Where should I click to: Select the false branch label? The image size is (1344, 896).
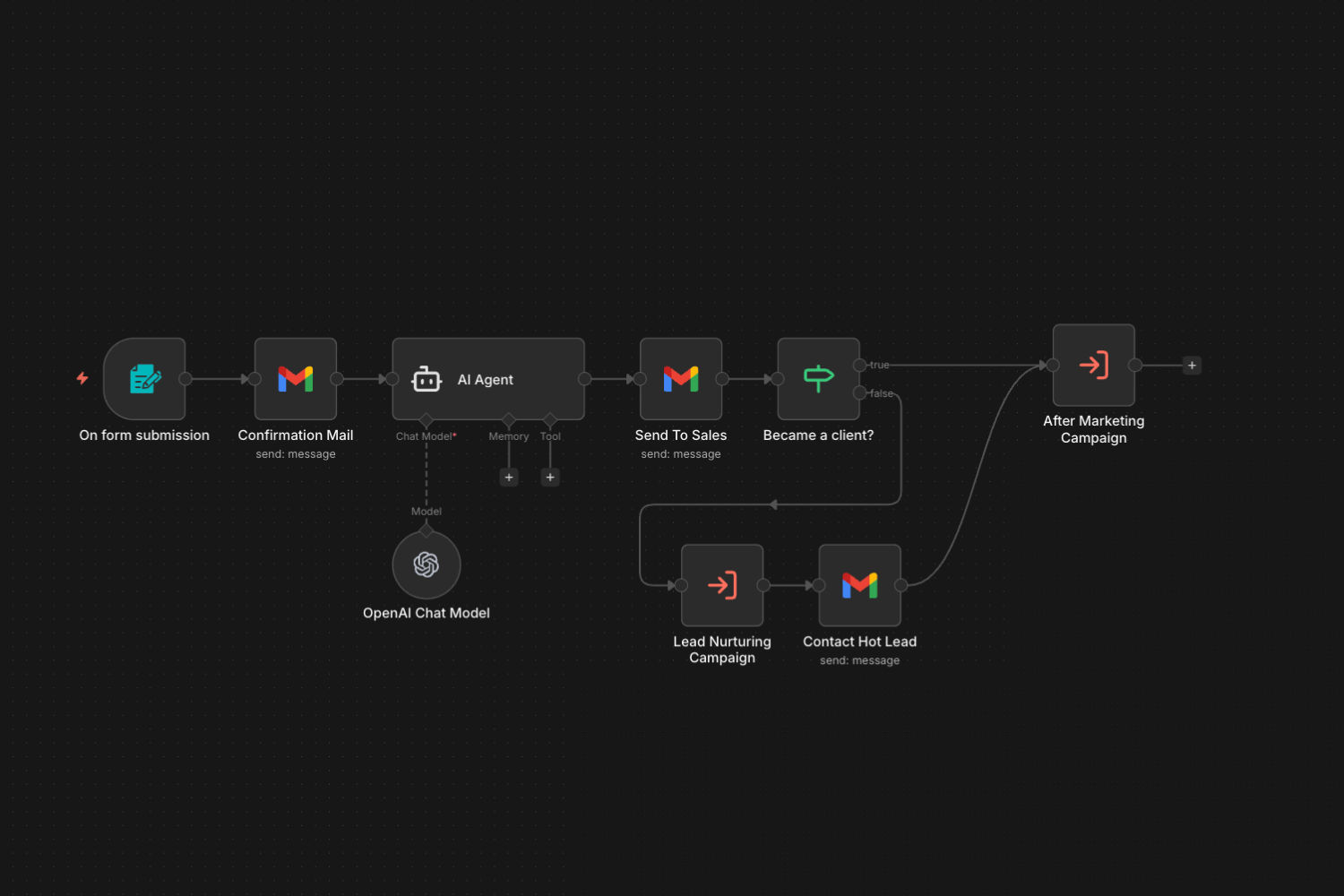click(x=881, y=393)
